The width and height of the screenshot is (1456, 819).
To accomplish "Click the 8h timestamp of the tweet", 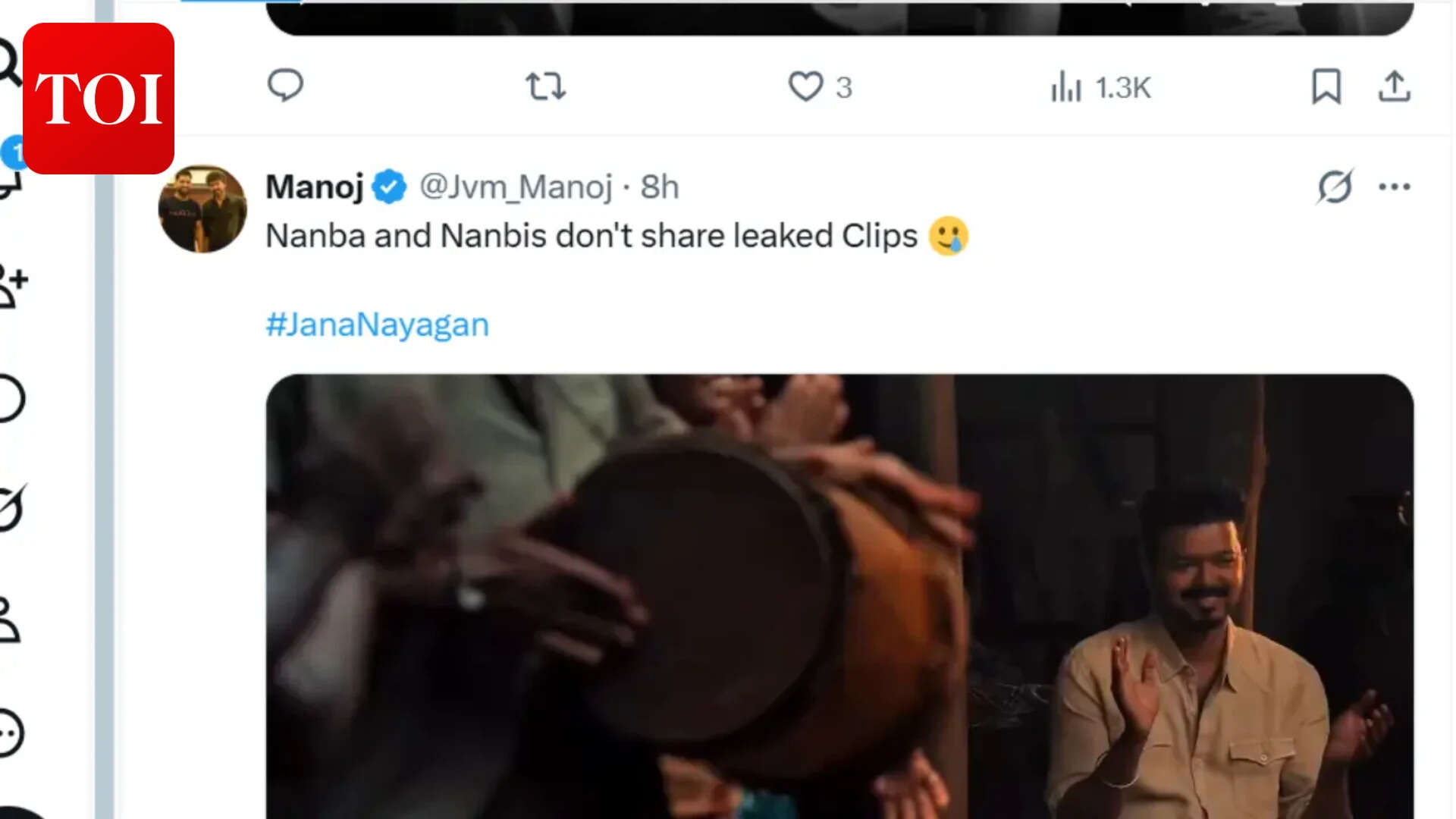I will coord(659,187).
